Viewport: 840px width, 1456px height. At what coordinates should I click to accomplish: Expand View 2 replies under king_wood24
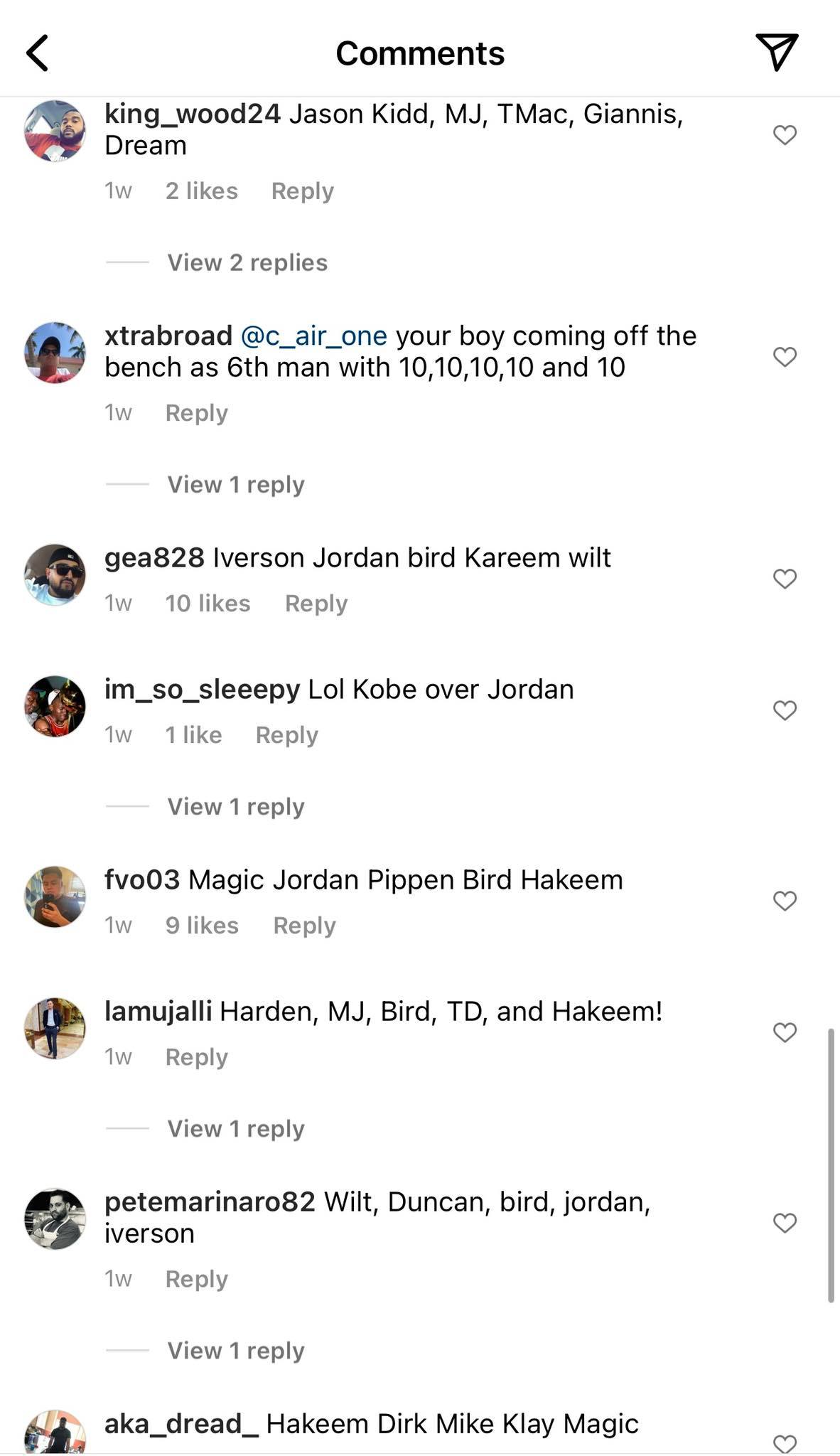pos(247,262)
